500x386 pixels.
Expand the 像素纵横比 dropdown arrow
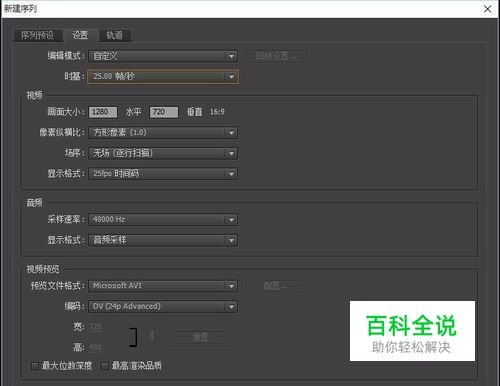click(231, 133)
